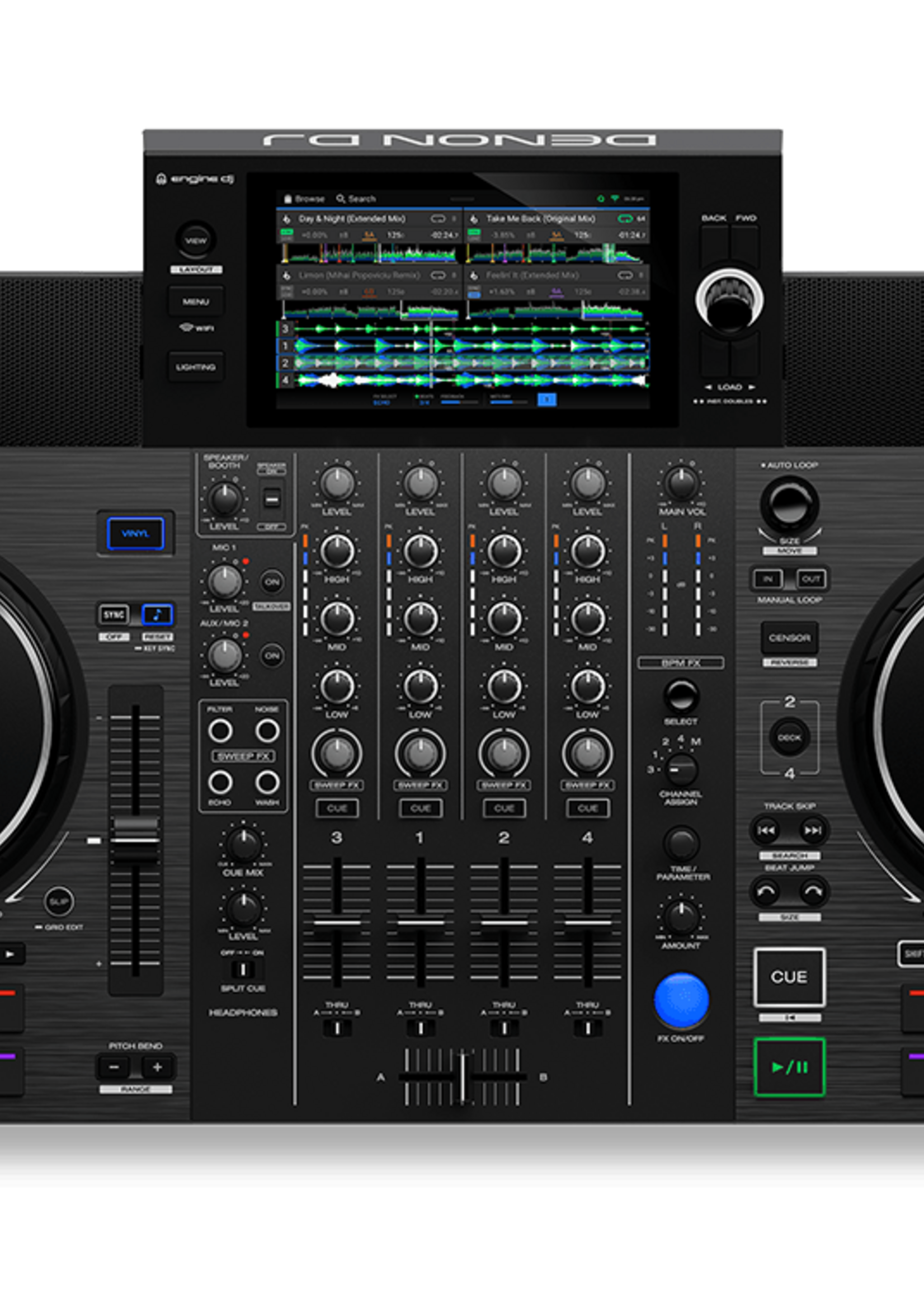Click the channel 4 volume fader
Image resolution: width=924 pixels, height=1294 pixels.
[x=588, y=923]
